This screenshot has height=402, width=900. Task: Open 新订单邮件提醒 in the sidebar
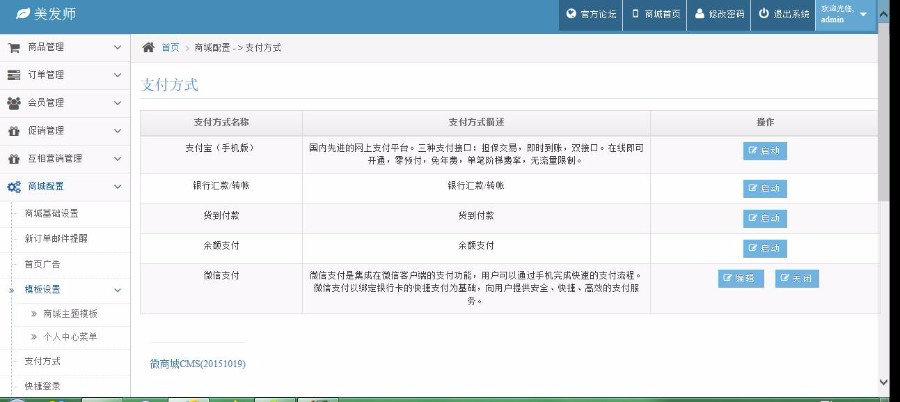pyautogui.click(x=56, y=238)
